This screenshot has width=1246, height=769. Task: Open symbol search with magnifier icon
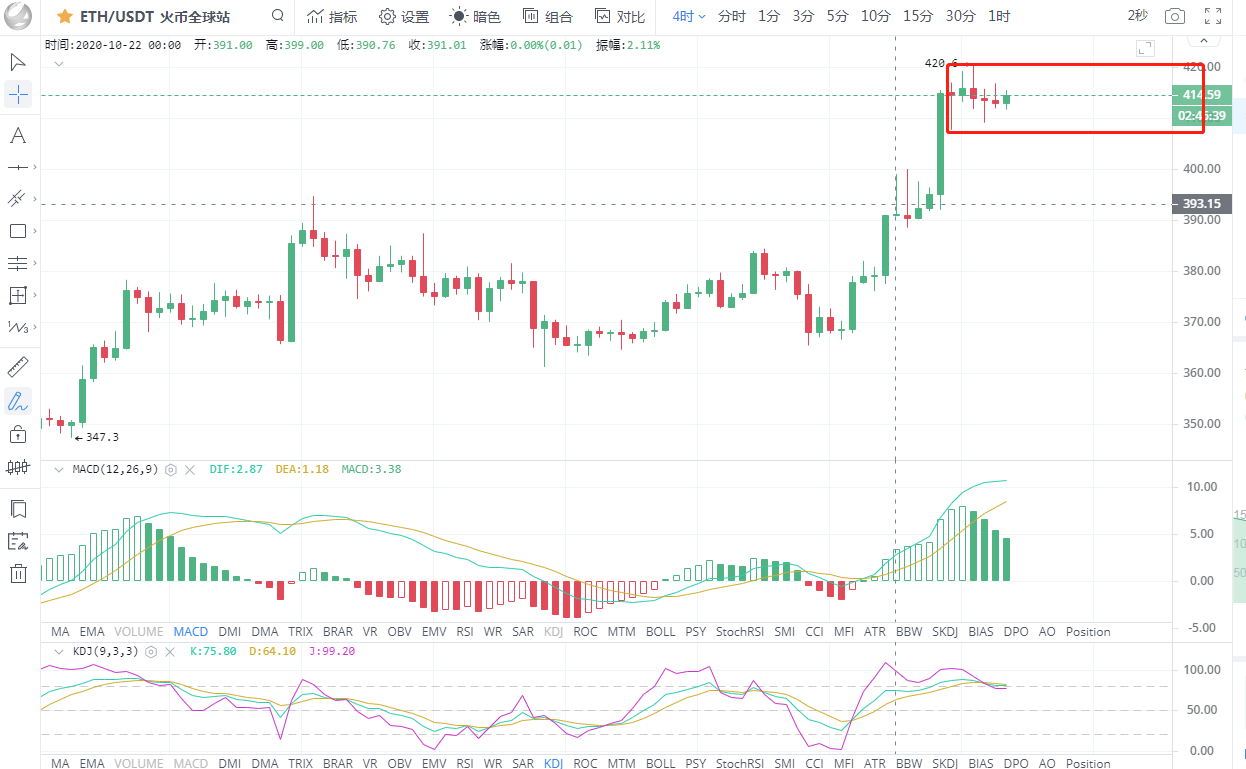pyautogui.click(x=278, y=16)
